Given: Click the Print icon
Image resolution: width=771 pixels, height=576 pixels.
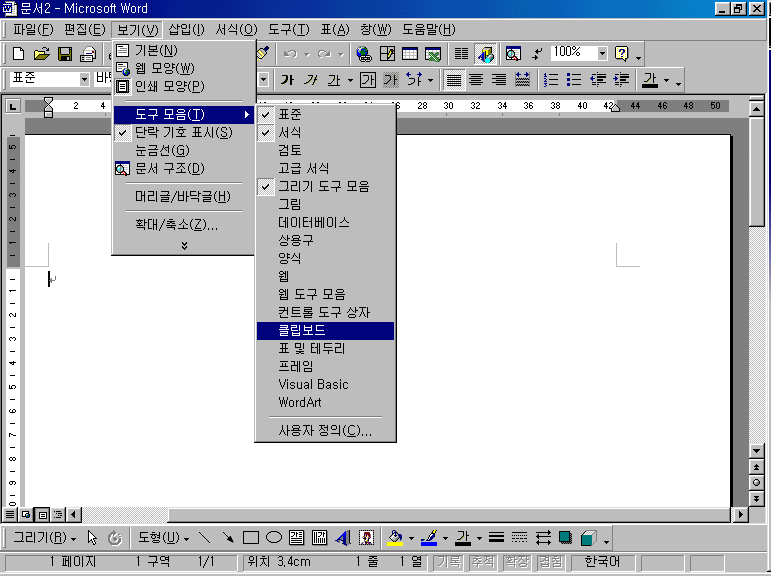Looking at the screenshot, I should pyautogui.click(x=88, y=54).
